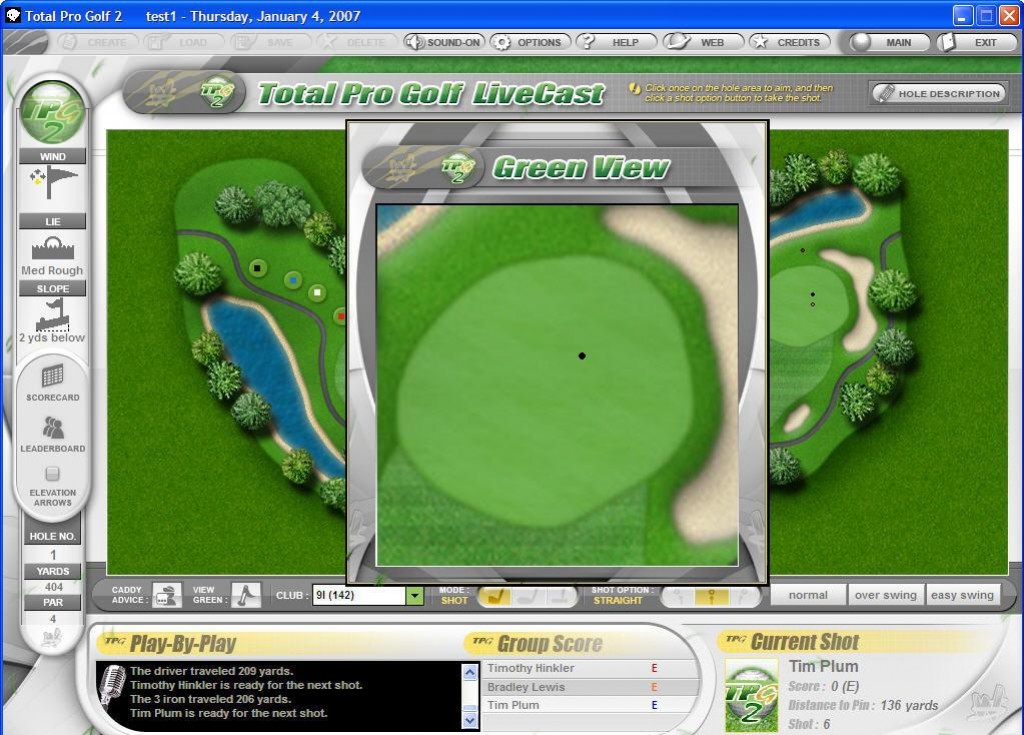Click the Play-By-Play scroll up arrow
1024x735 pixels.
(x=470, y=672)
